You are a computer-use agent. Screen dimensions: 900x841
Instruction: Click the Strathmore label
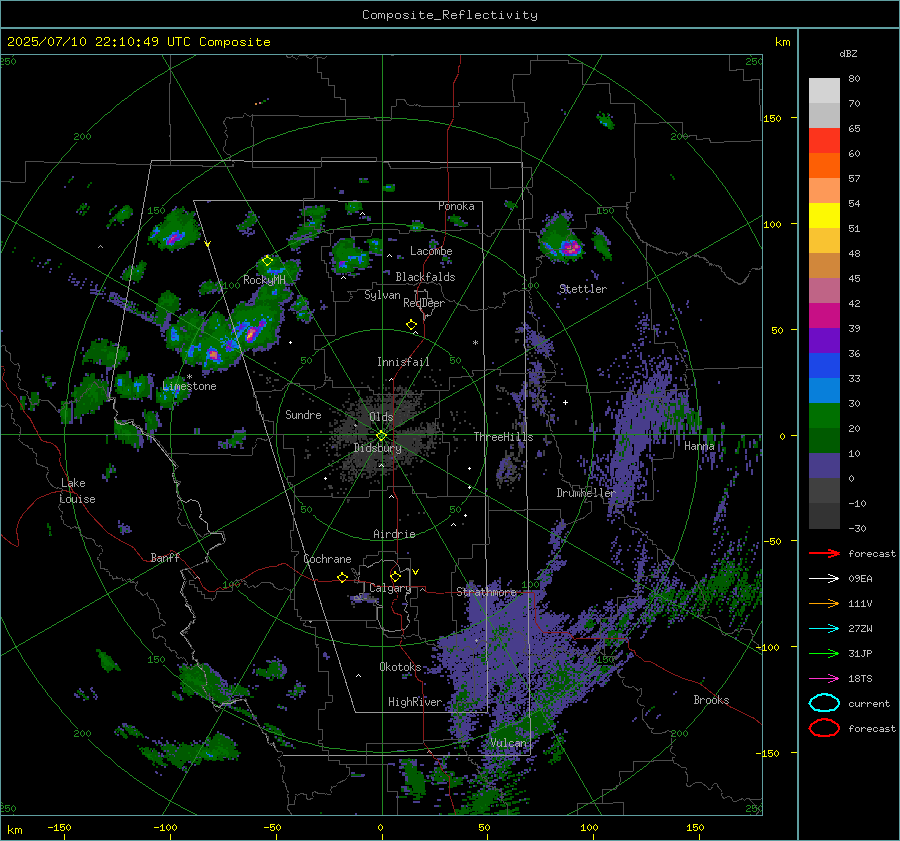[x=486, y=592]
